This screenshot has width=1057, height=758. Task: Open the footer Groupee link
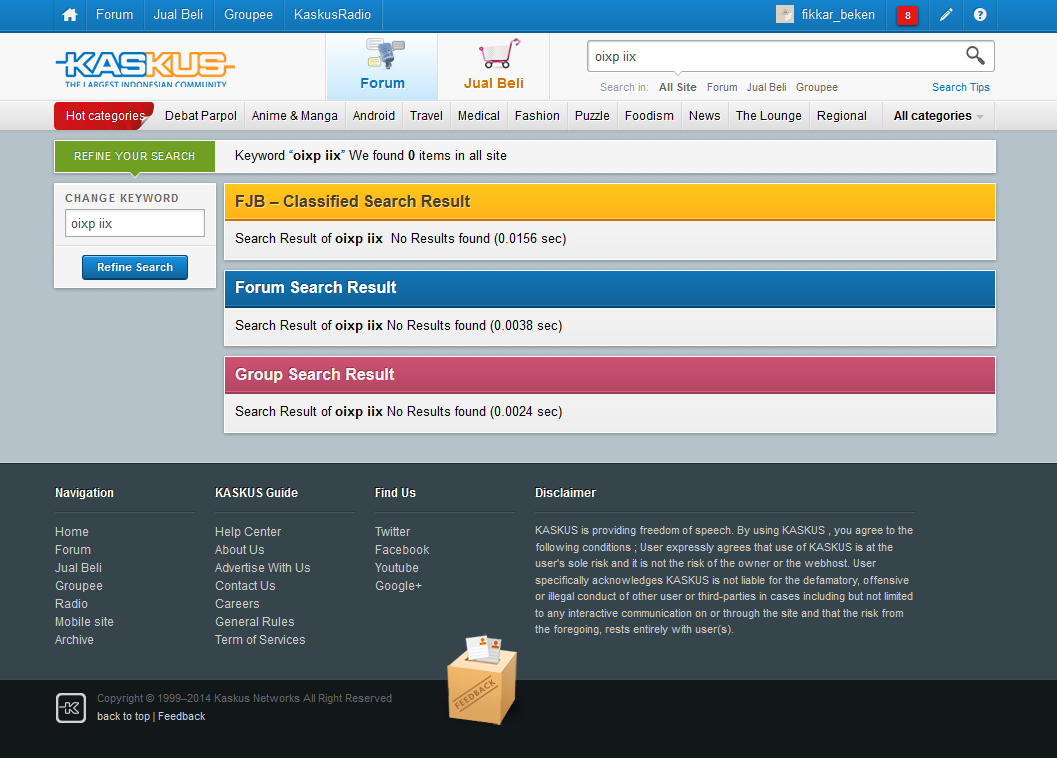coord(79,586)
